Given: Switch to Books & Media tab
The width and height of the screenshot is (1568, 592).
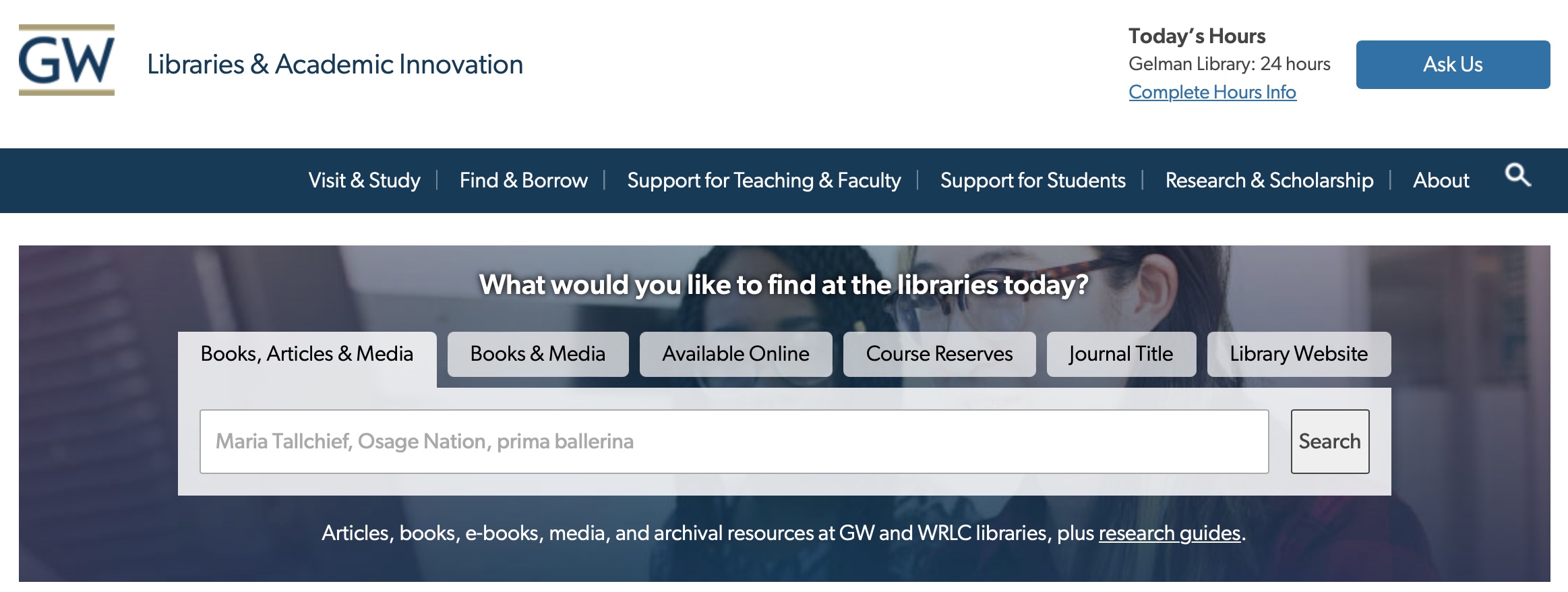Looking at the screenshot, I should click(537, 354).
